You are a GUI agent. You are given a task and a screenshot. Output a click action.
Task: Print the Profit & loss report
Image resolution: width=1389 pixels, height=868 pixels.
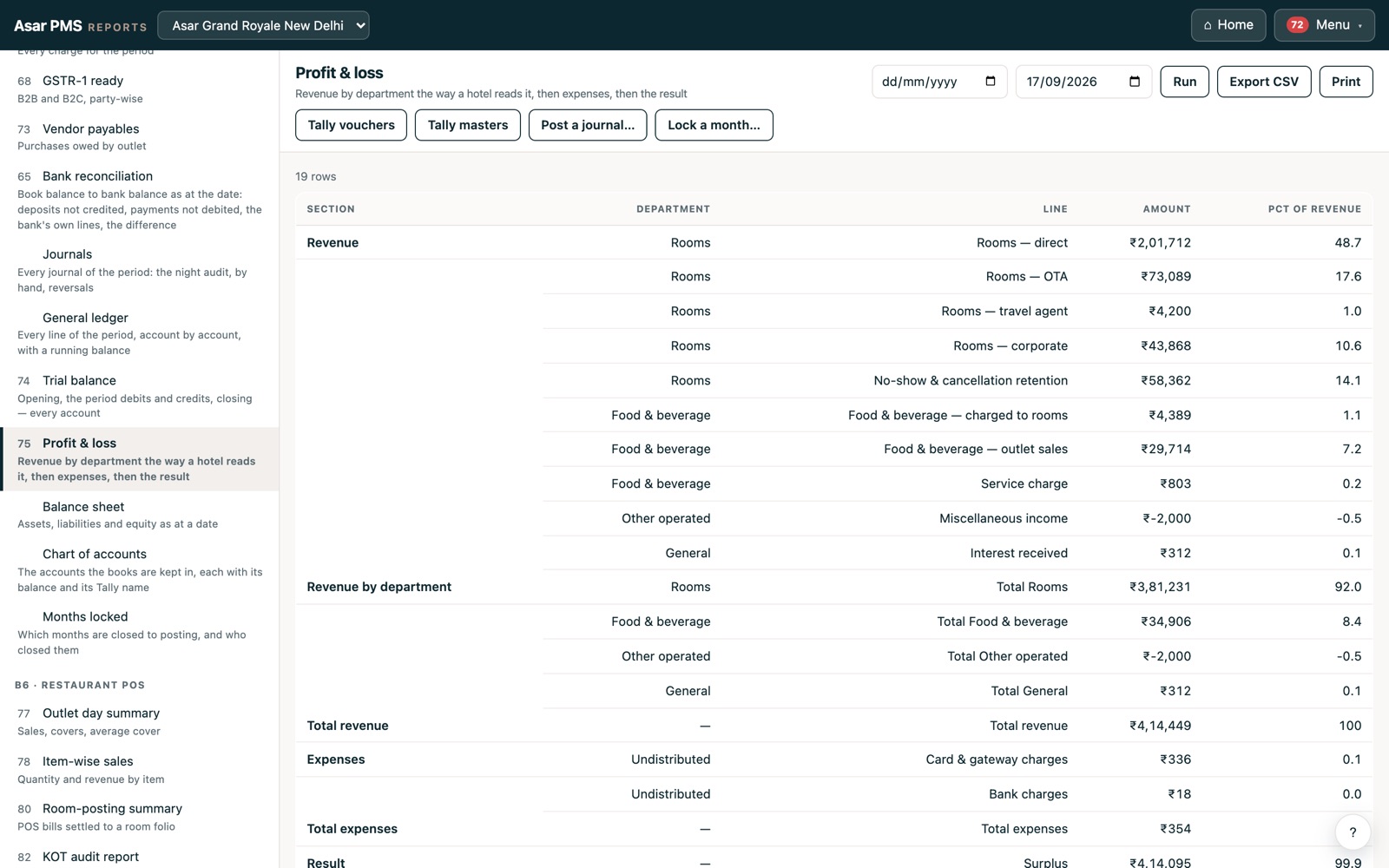click(x=1346, y=82)
